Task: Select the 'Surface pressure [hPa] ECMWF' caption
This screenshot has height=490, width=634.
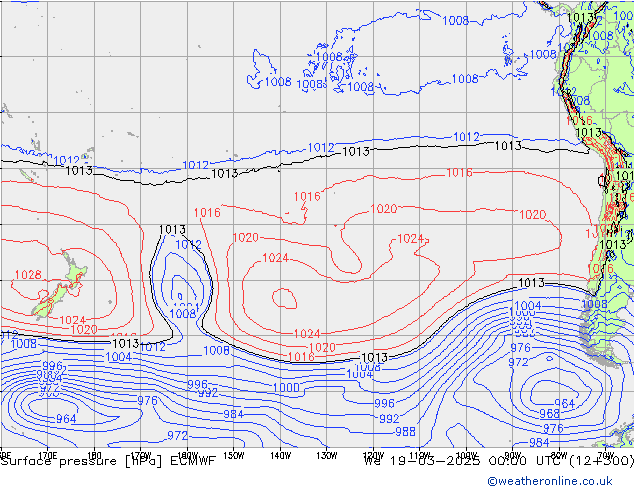Action: (x=108, y=461)
